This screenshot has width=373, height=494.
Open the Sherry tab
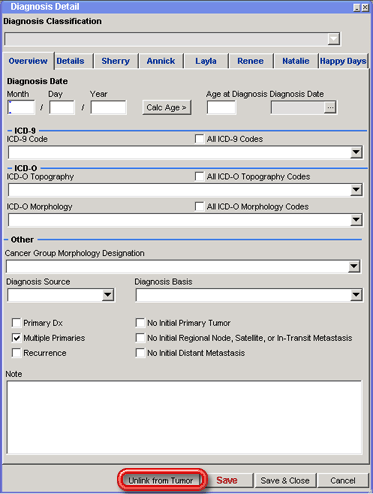click(x=116, y=61)
